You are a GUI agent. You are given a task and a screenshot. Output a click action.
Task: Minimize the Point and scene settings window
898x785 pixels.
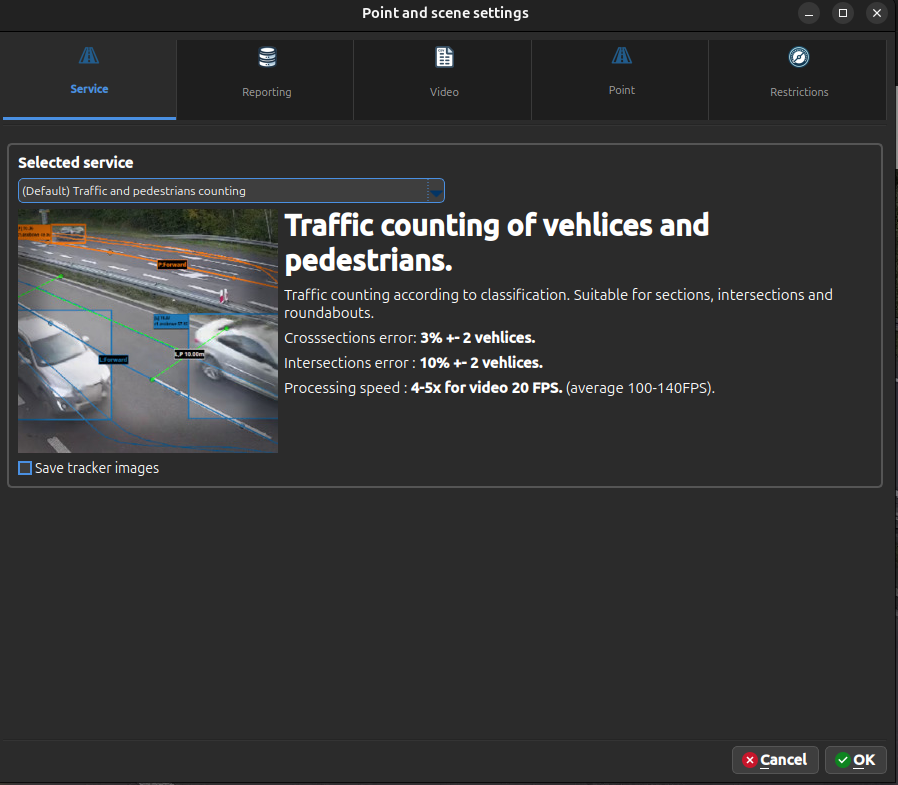point(809,13)
